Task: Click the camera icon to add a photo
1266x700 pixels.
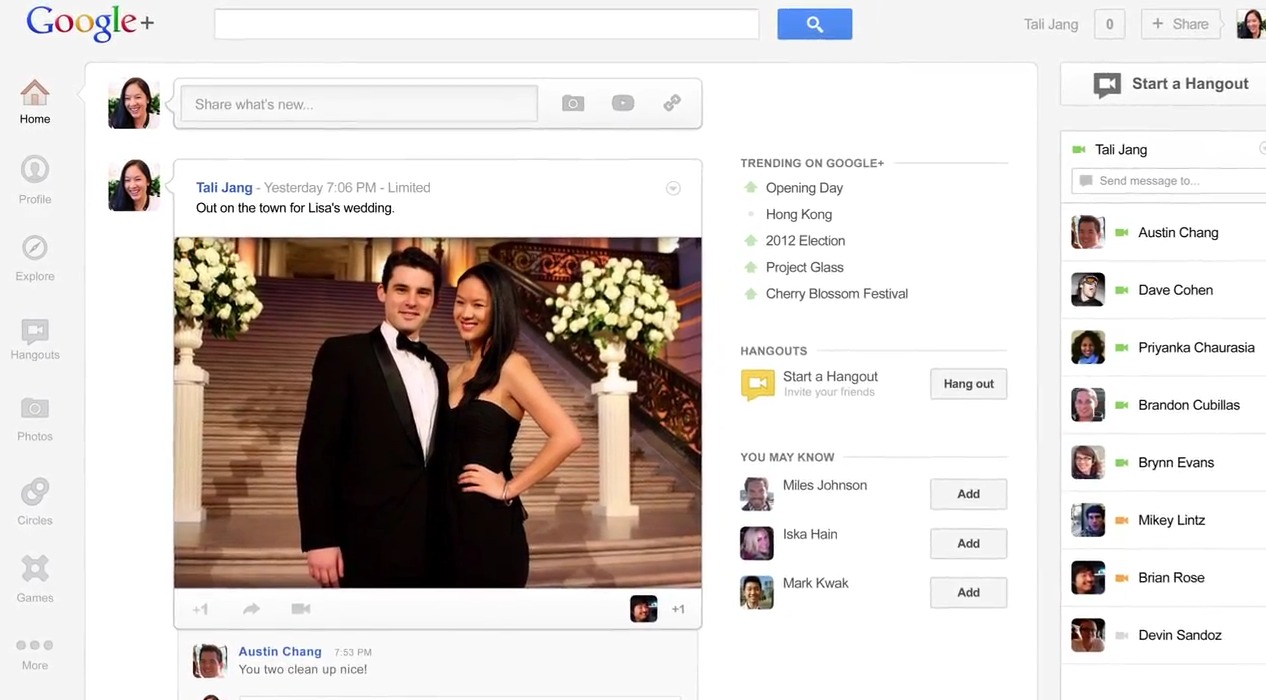Action: tap(572, 103)
